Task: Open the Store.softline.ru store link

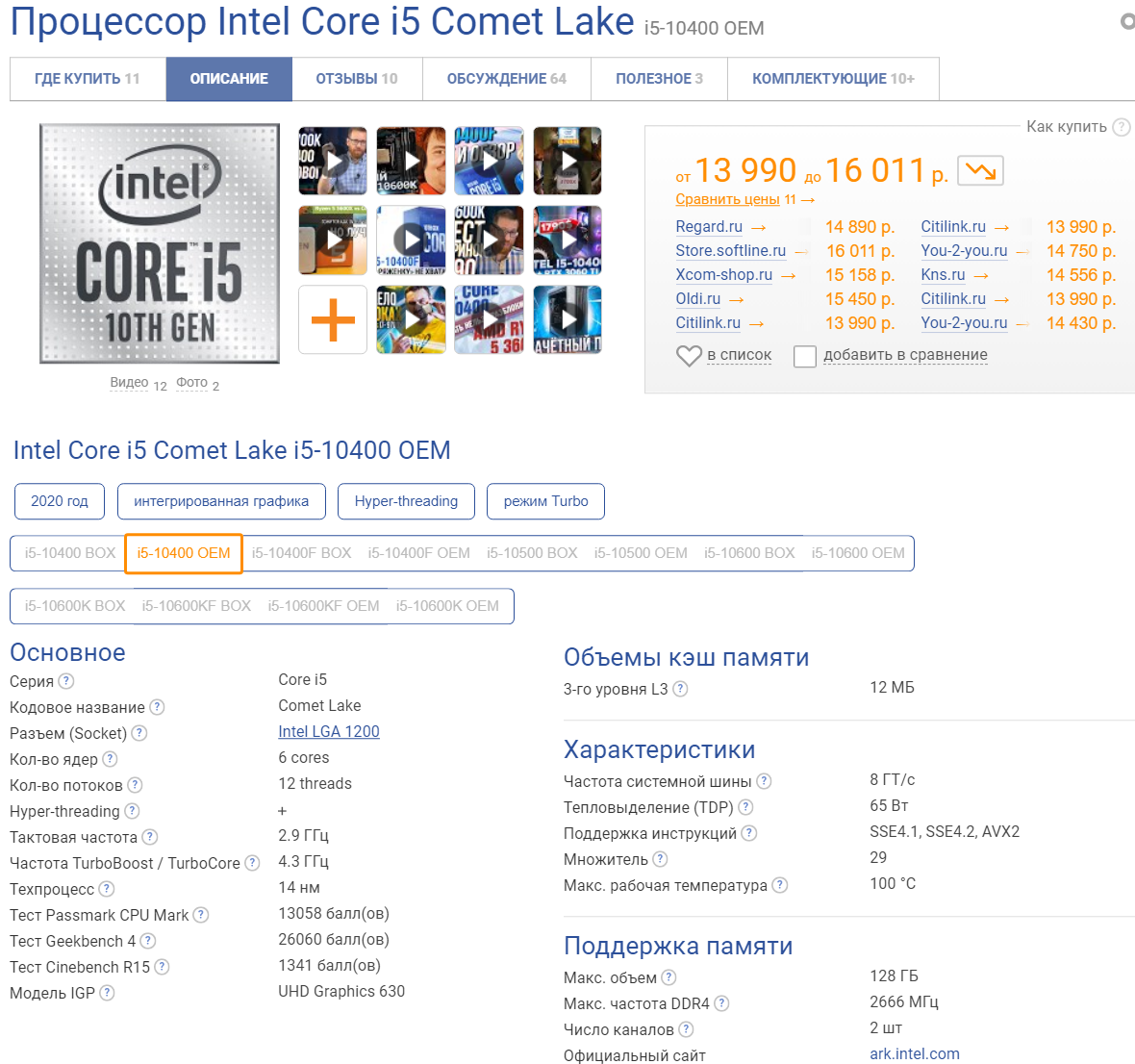Action: point(730,250)
